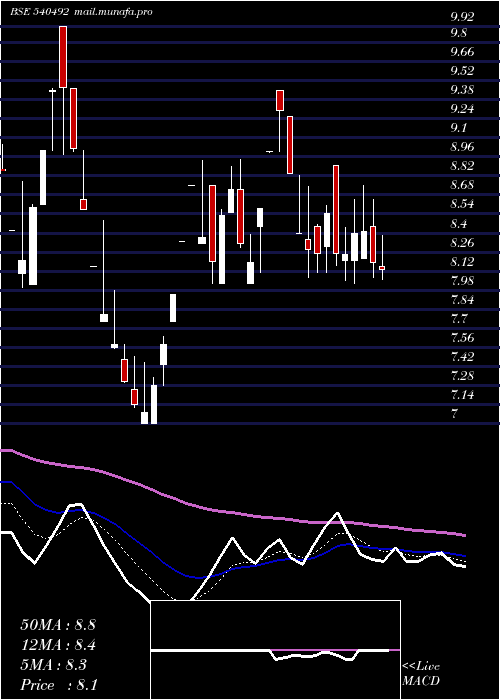Click the Price : 8.1 readout
Screen dimensions: 500x700
[59, 685]
